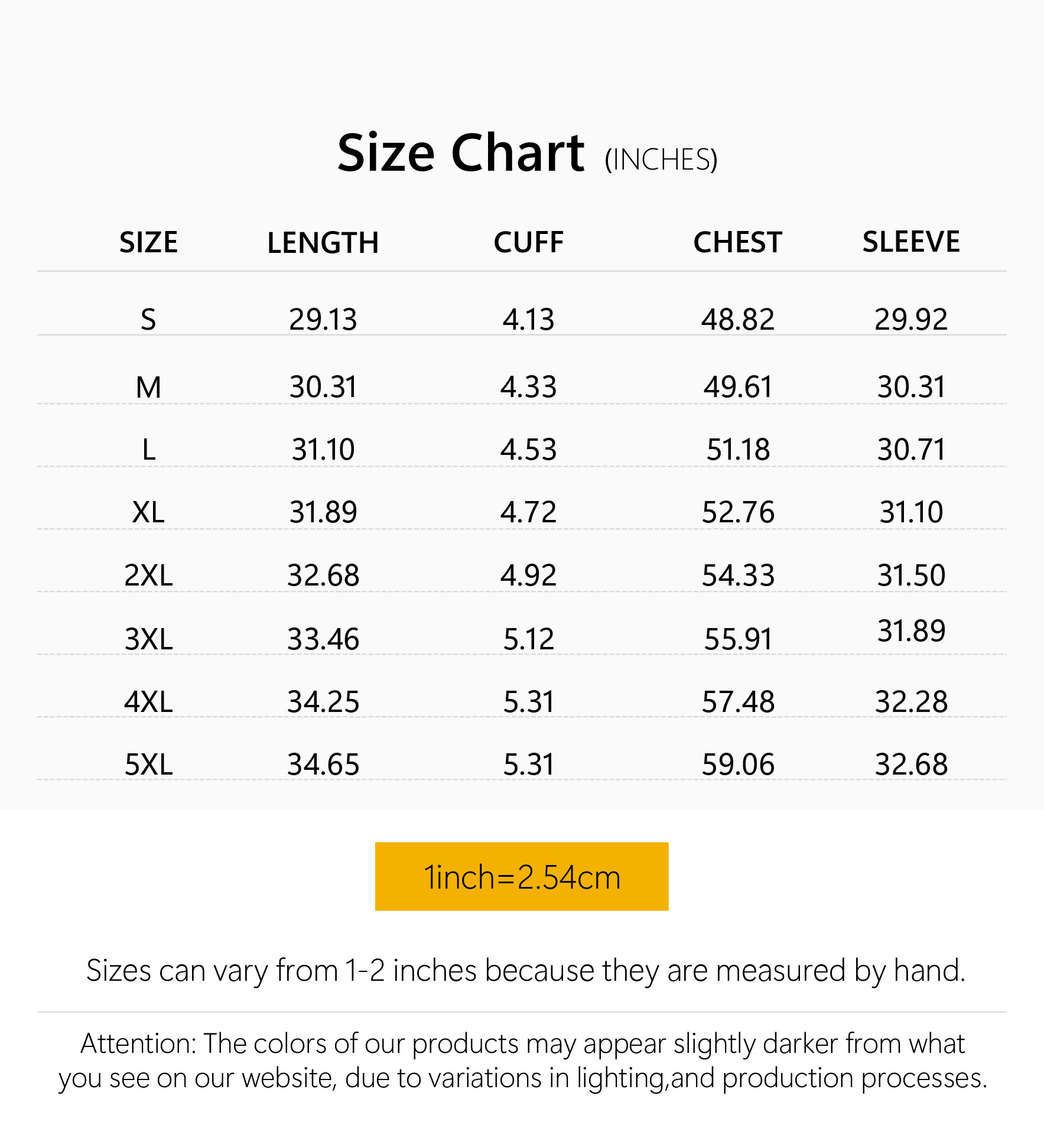The image size is (1044, 1148).
Task: Select the chest value 59.06
Action: point(737,765)
